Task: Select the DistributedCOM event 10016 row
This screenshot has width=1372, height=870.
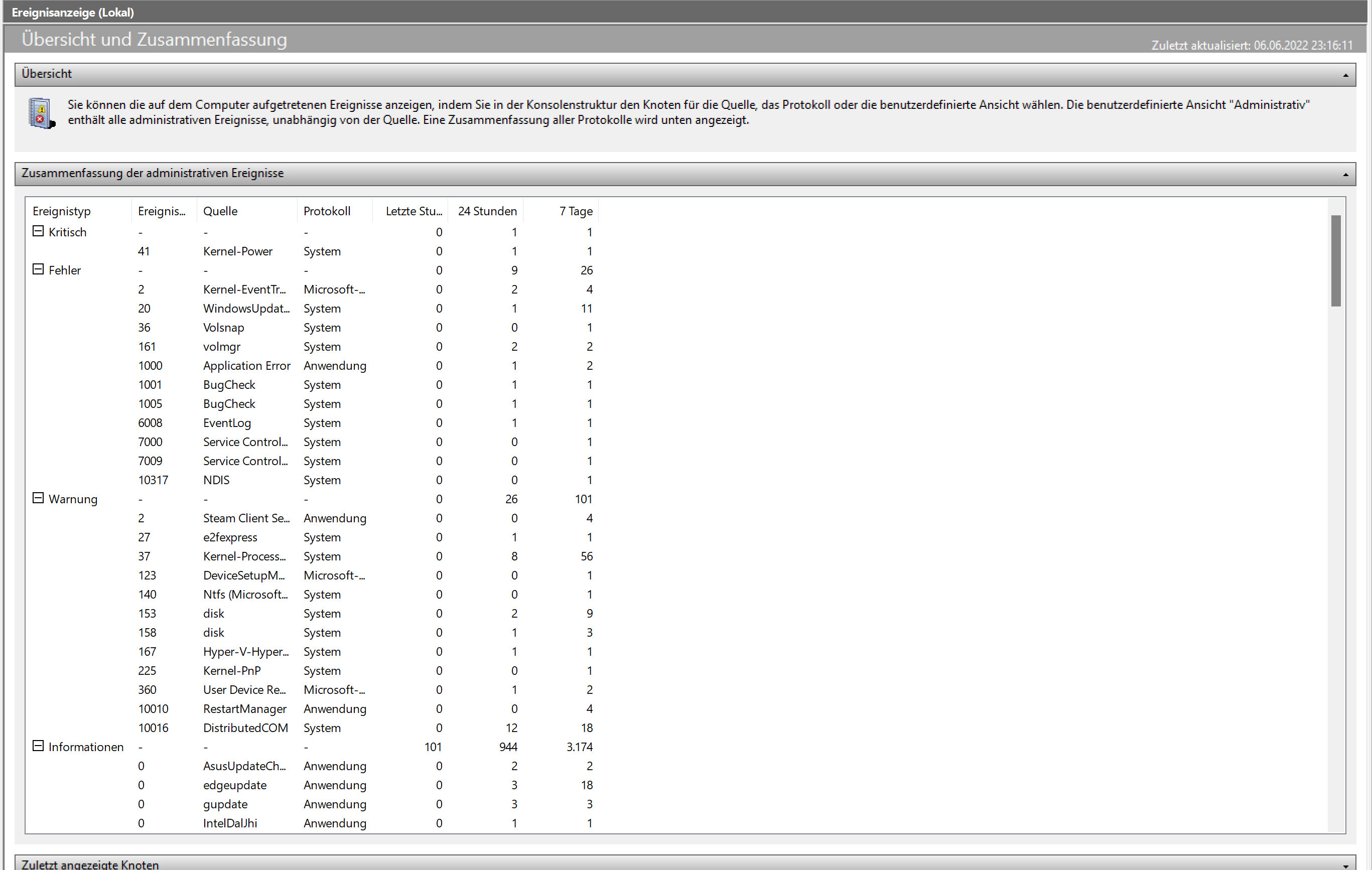Action: pyautogui.click(x=245, y=728)
